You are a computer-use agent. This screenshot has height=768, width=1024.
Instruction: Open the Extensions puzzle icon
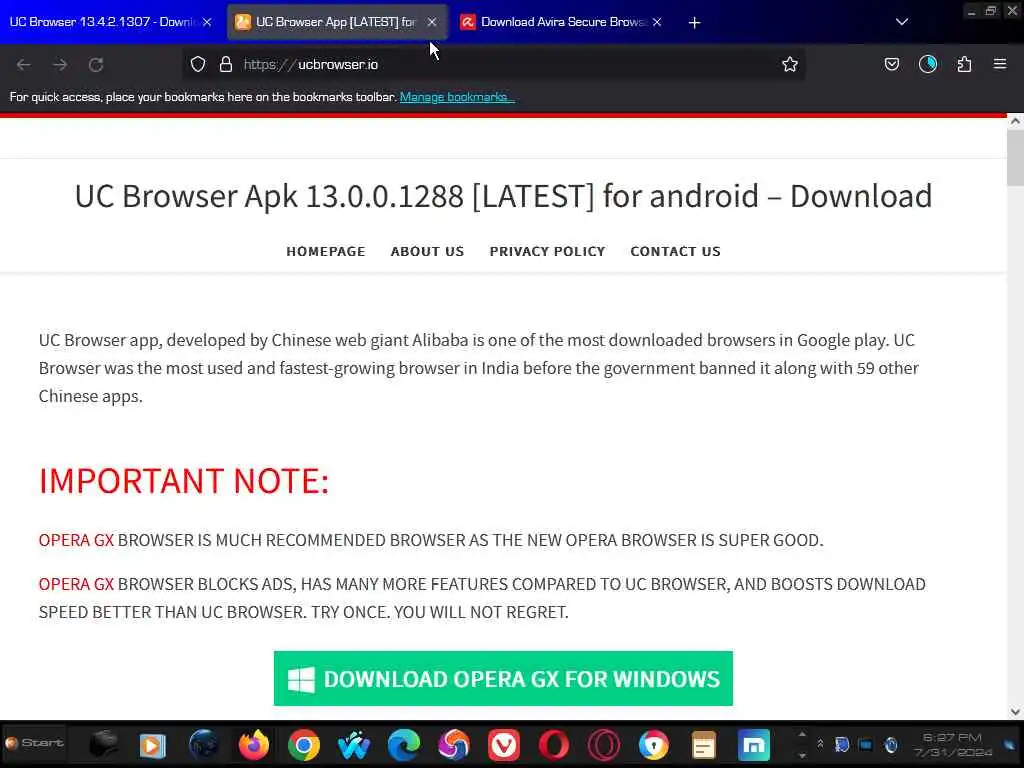point(964,64)
